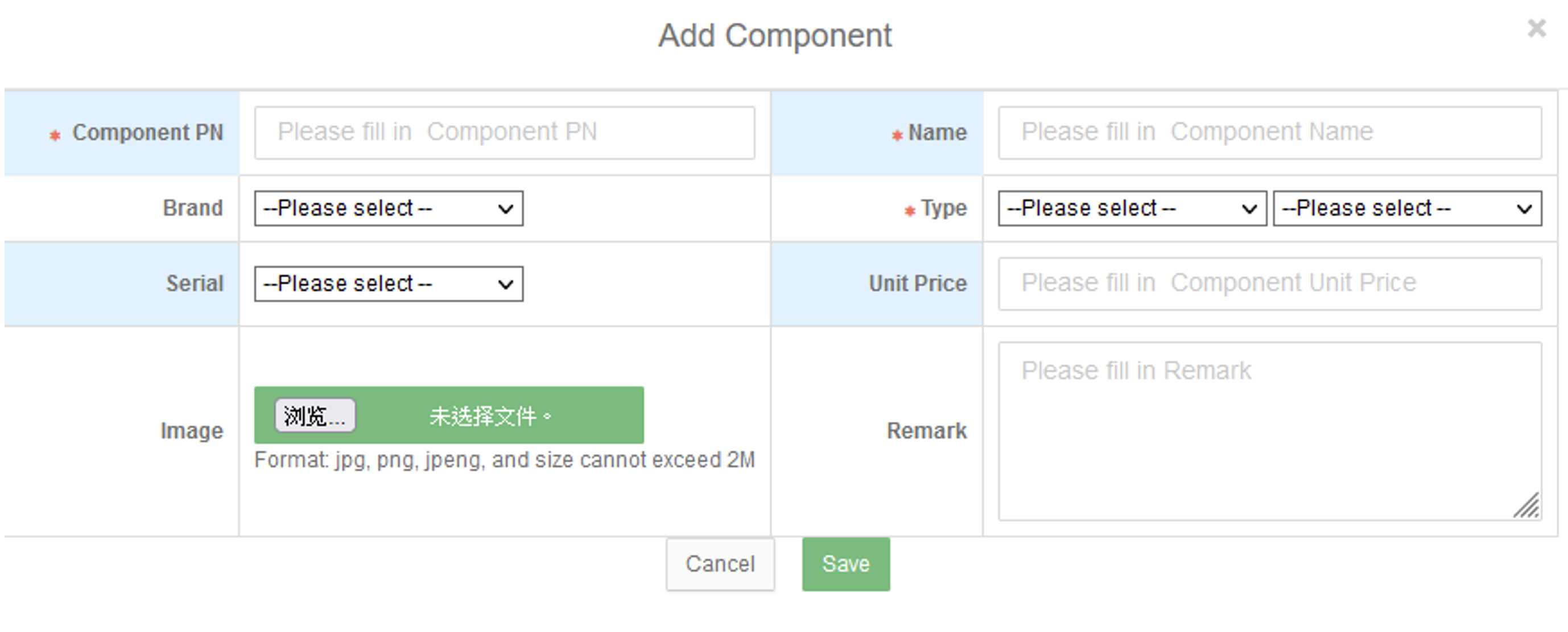Click the 浏览 browse file button
This screenshot has width=1568, height=632.
coord(315,416)
